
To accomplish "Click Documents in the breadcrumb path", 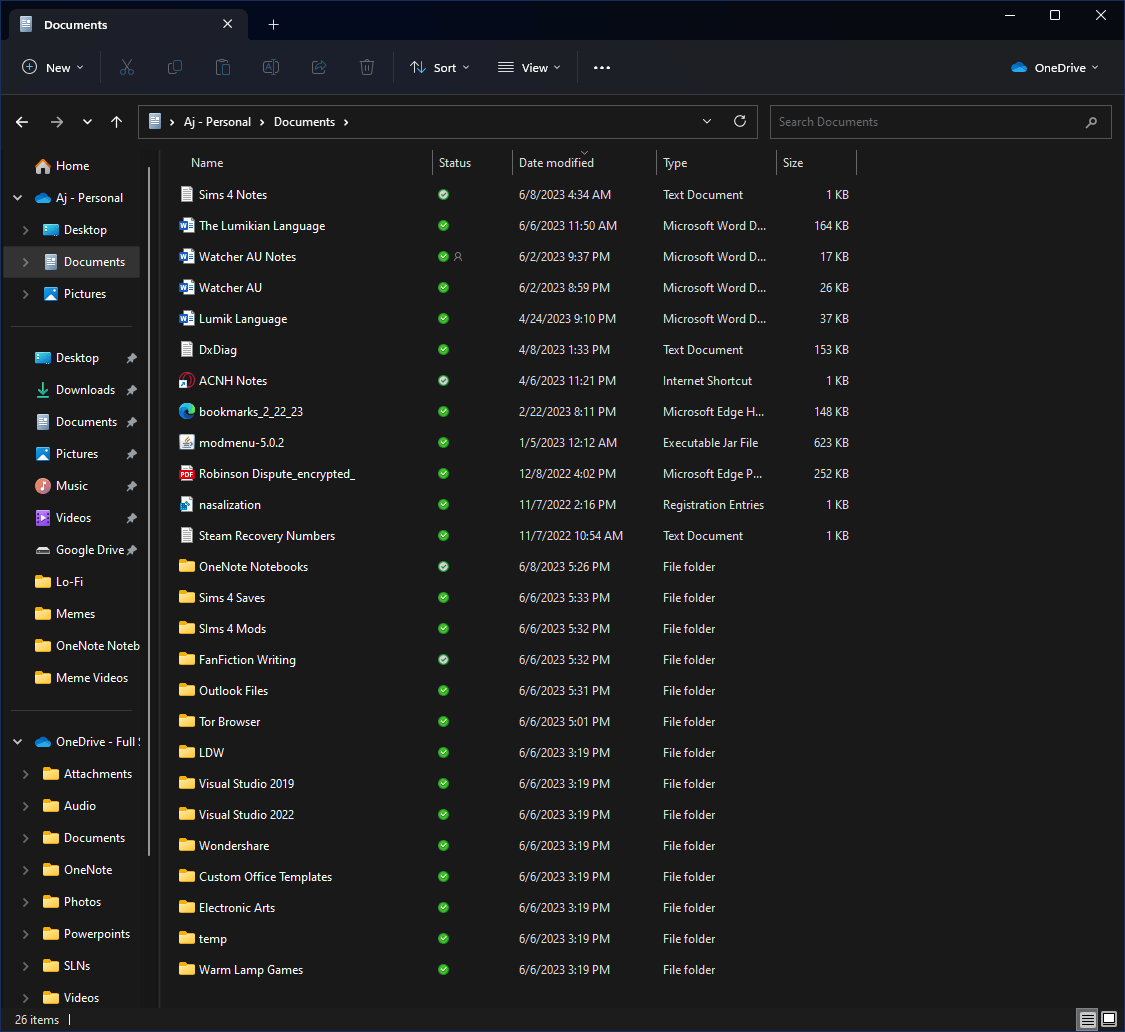I will click(x=304, y=122).
